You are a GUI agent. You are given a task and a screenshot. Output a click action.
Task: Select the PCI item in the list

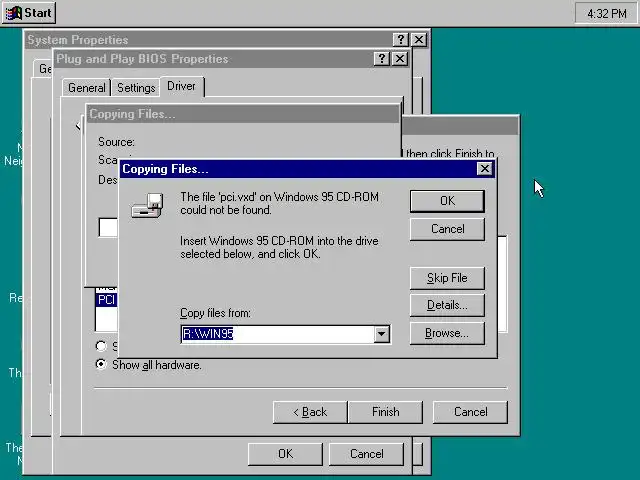[107, 300]
